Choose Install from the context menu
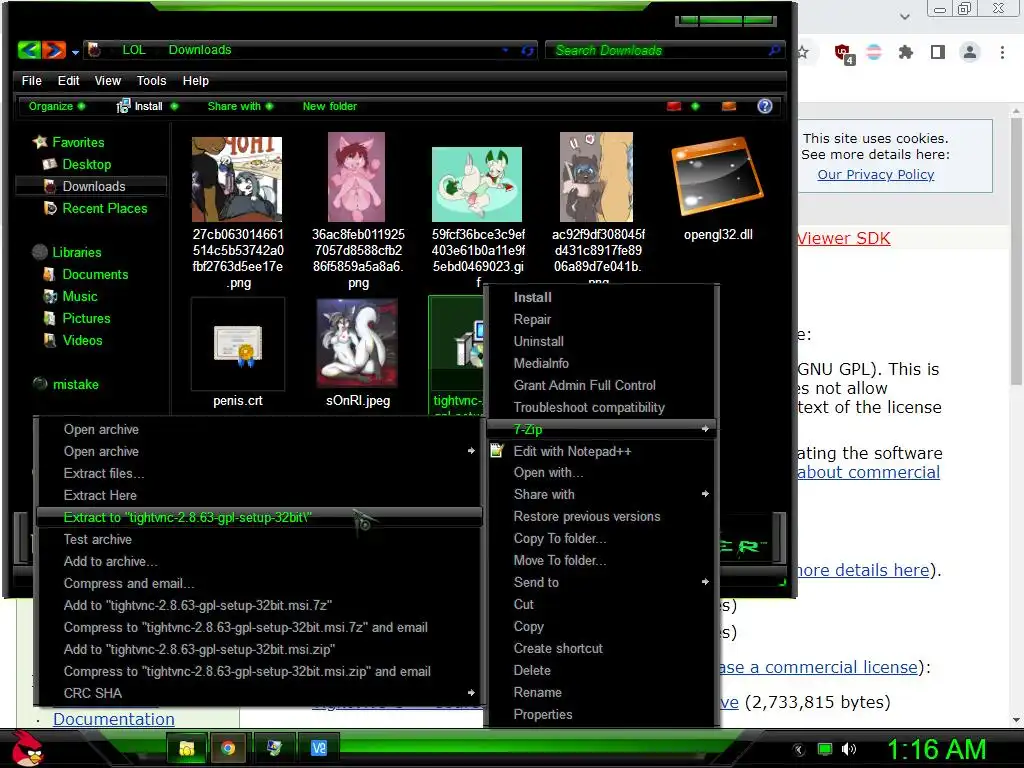This screenshot has height=768, width=1024. [532, 297]
